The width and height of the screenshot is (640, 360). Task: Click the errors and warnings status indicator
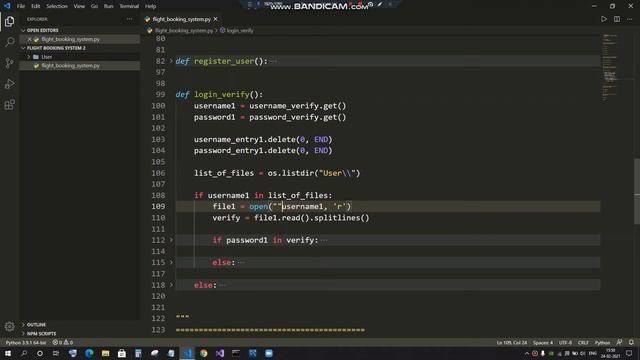(62, 342)
